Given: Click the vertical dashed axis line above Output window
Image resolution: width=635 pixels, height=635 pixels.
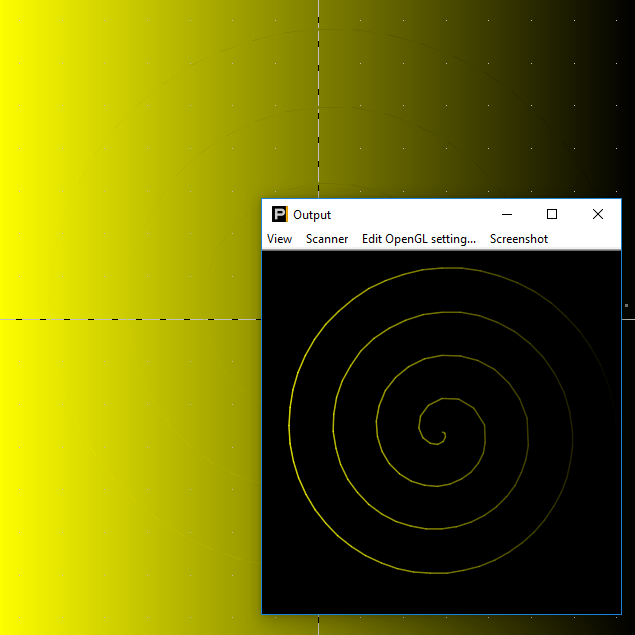Looking at the screenshot, I should click(x=319, y=100).
